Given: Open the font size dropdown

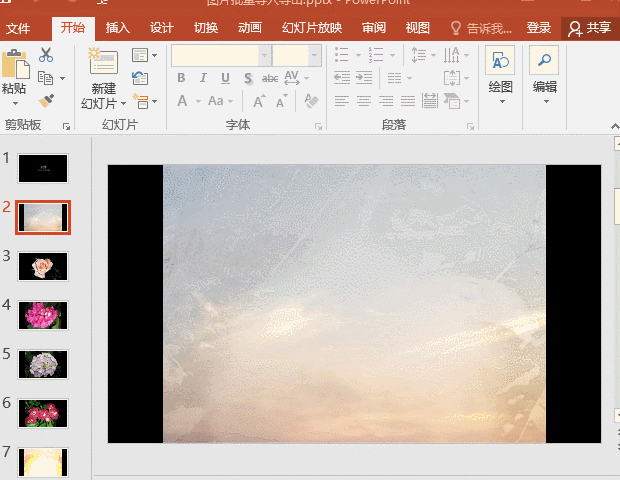Looking at the screenshot, I should pos(315,55).
